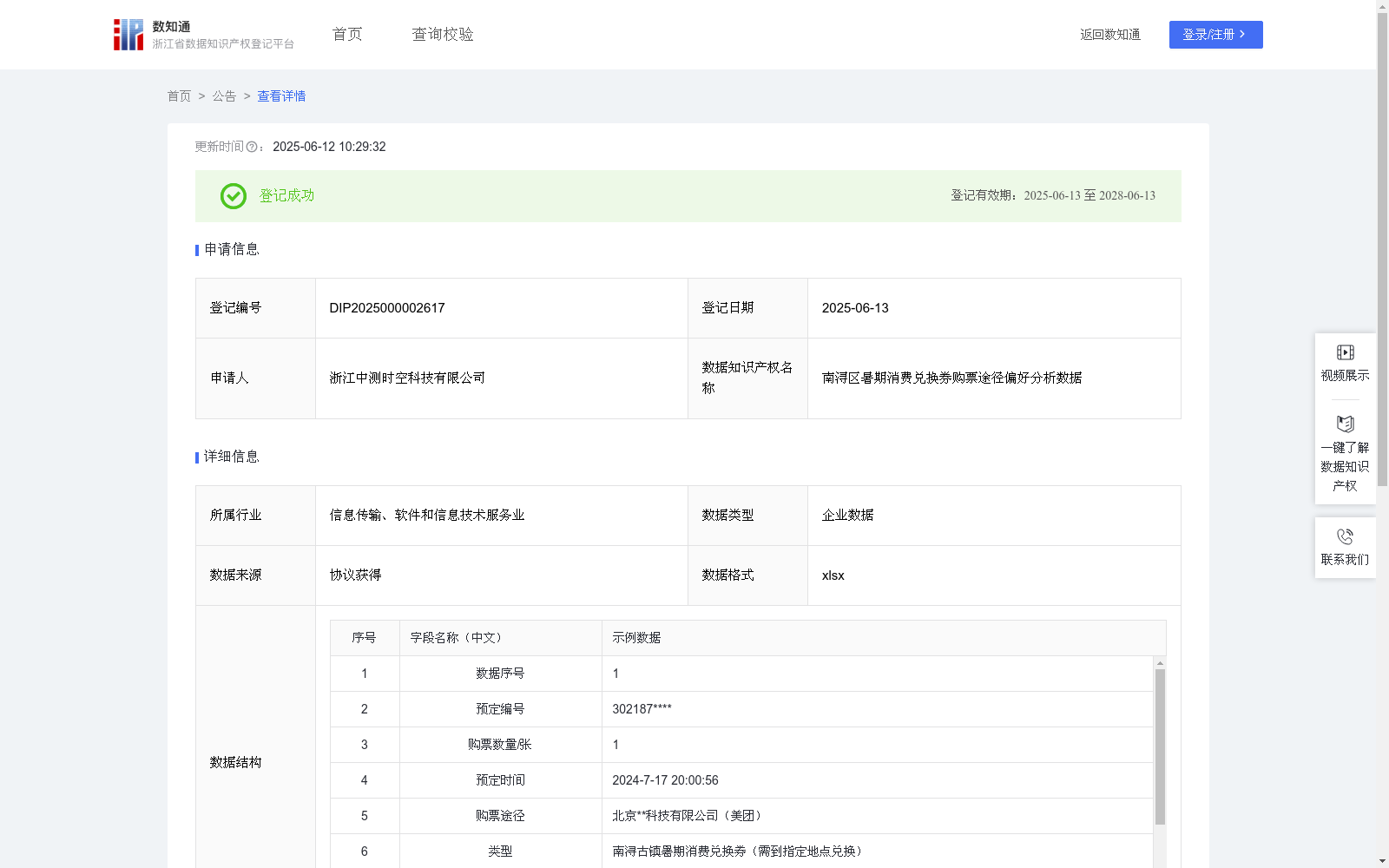Go to the 首页 nav menu
The width and height of the screenshot is (1389, 868).
click(x=347, y=34)
